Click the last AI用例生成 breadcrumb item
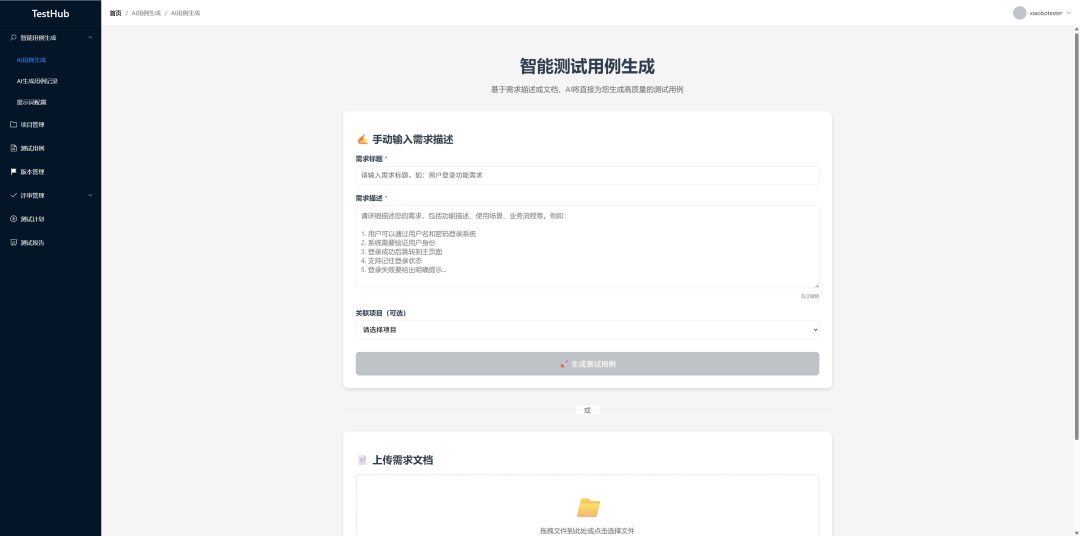The width and height of the screenshot is (1080, 536). pos(185,13)
